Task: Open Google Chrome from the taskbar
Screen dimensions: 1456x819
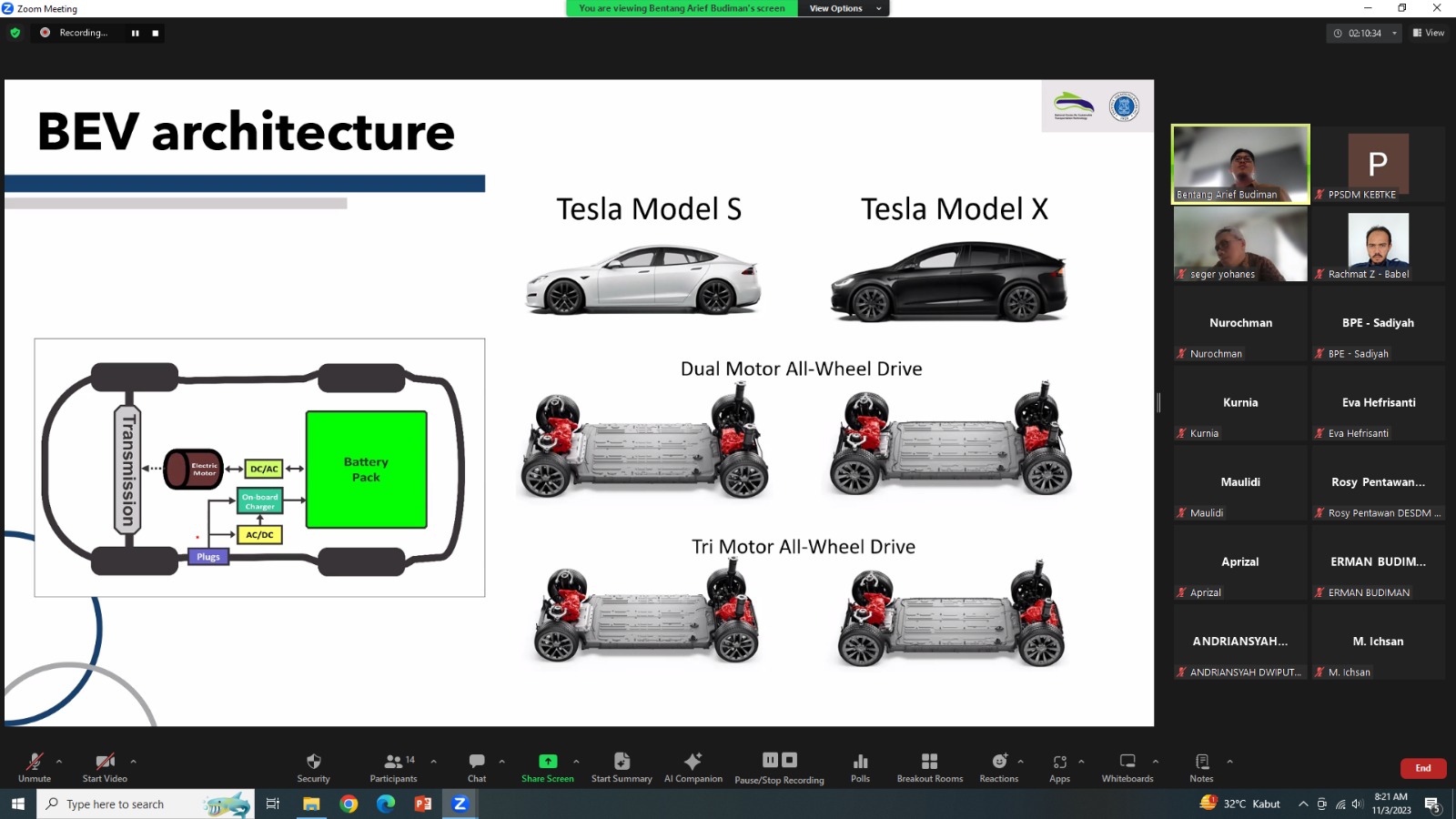Action: tap(349, 804)
